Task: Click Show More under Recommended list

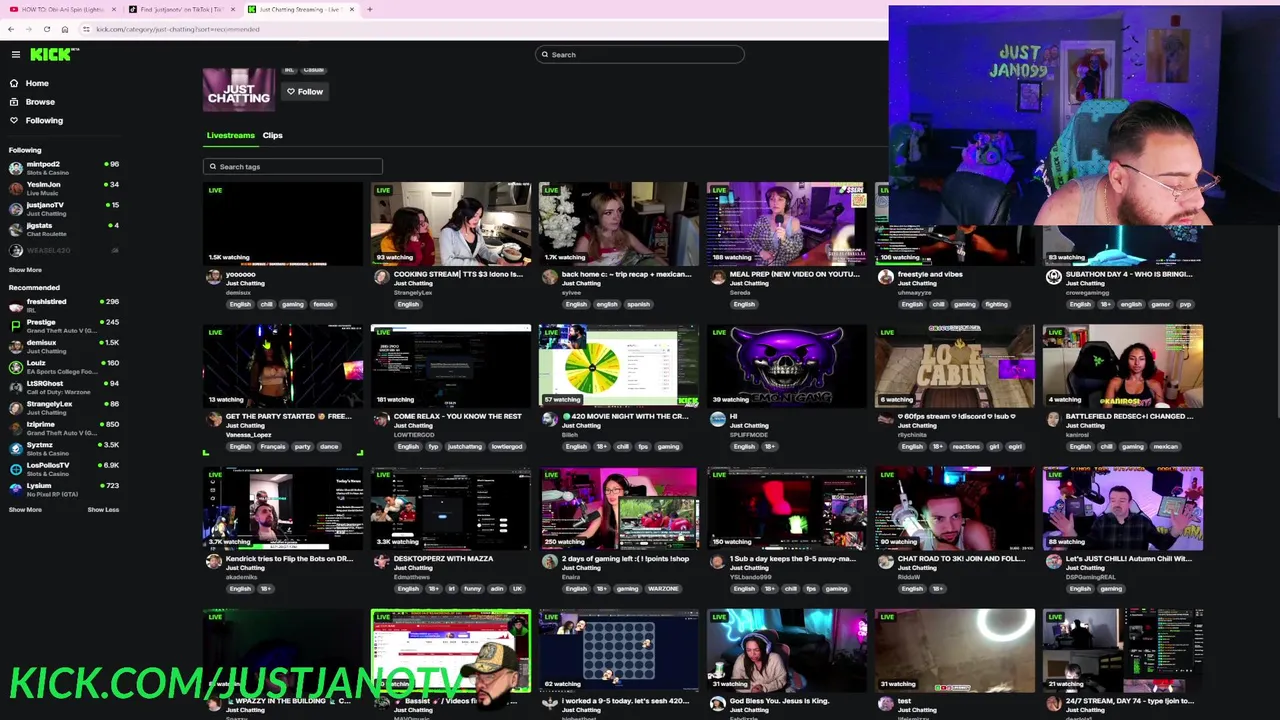Action: click(25, 510)
